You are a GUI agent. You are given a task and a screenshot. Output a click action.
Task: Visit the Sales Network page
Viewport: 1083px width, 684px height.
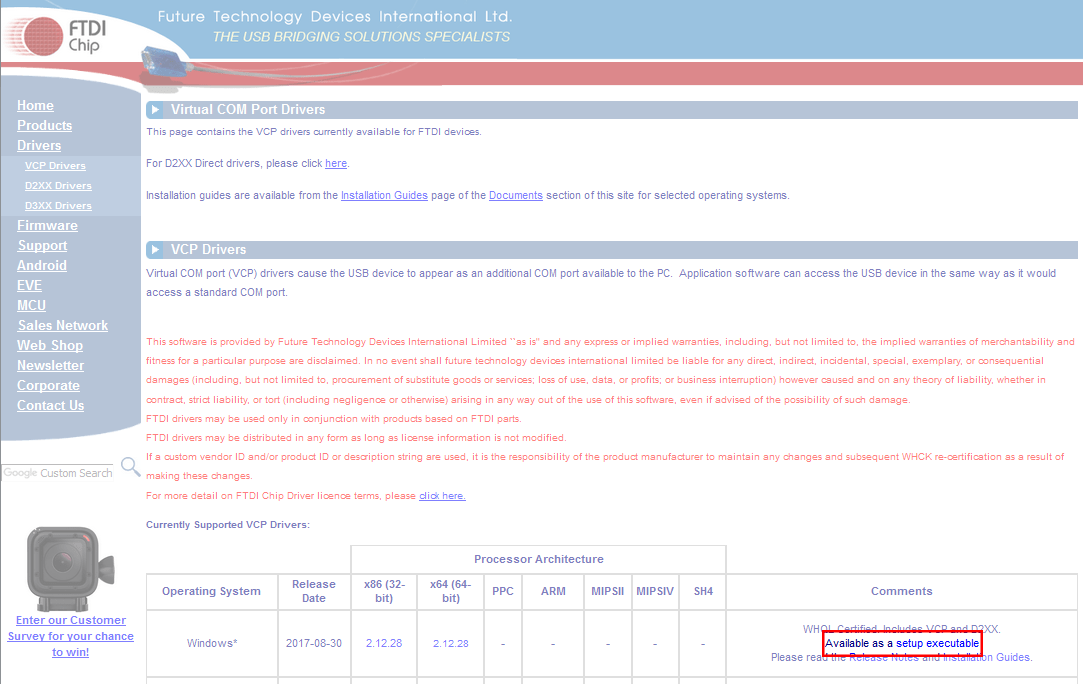[62, 326]
